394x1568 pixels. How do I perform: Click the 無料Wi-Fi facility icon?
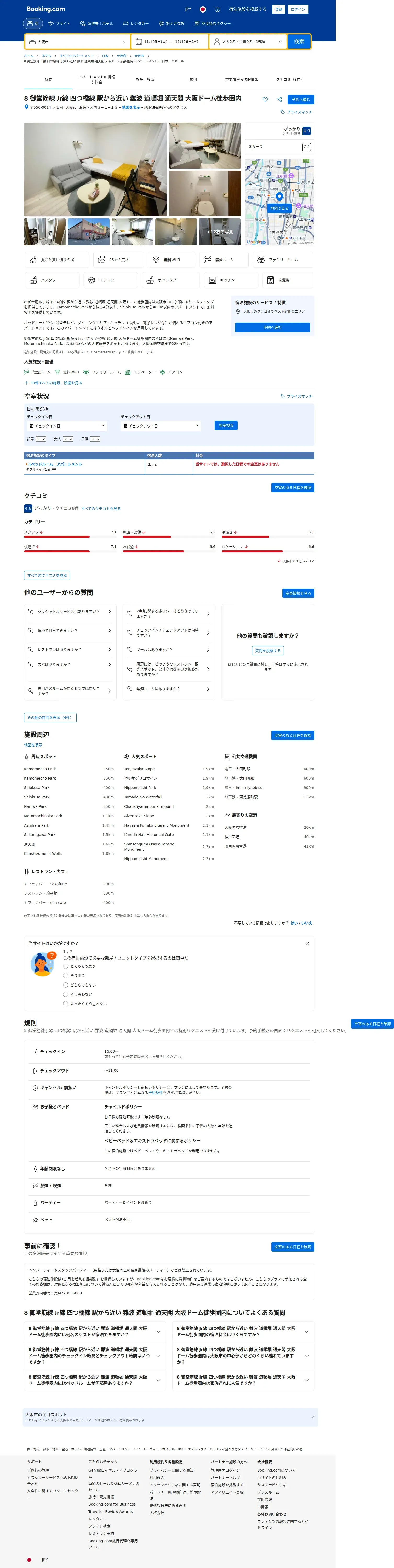[x=172, y=260]
